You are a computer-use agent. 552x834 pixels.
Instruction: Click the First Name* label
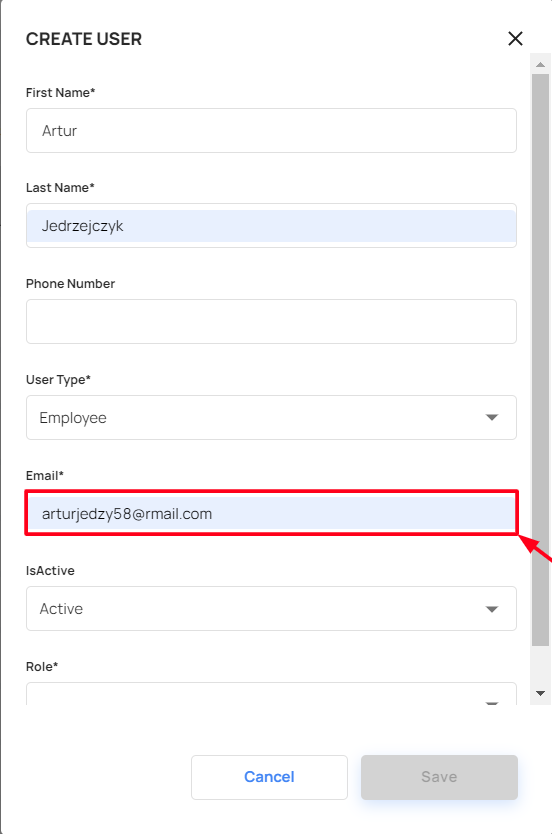pos(61,93)
